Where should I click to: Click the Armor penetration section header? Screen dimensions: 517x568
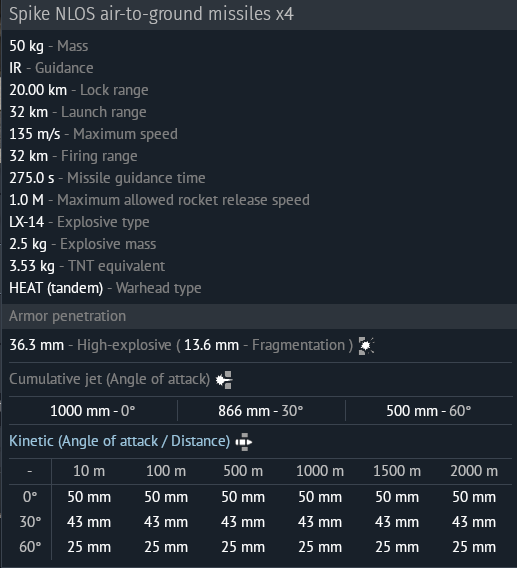point(67,316)
